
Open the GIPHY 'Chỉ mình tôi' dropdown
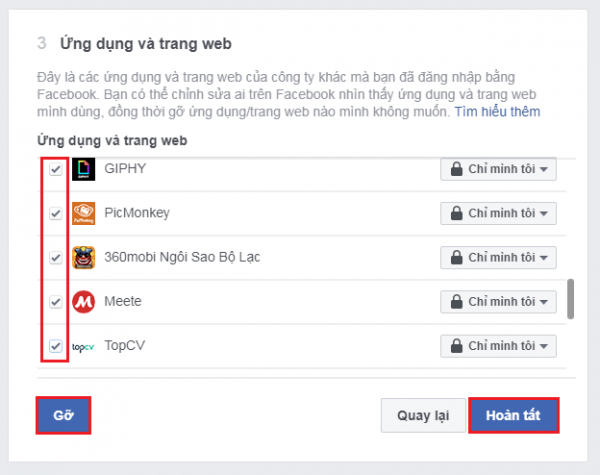498,169
